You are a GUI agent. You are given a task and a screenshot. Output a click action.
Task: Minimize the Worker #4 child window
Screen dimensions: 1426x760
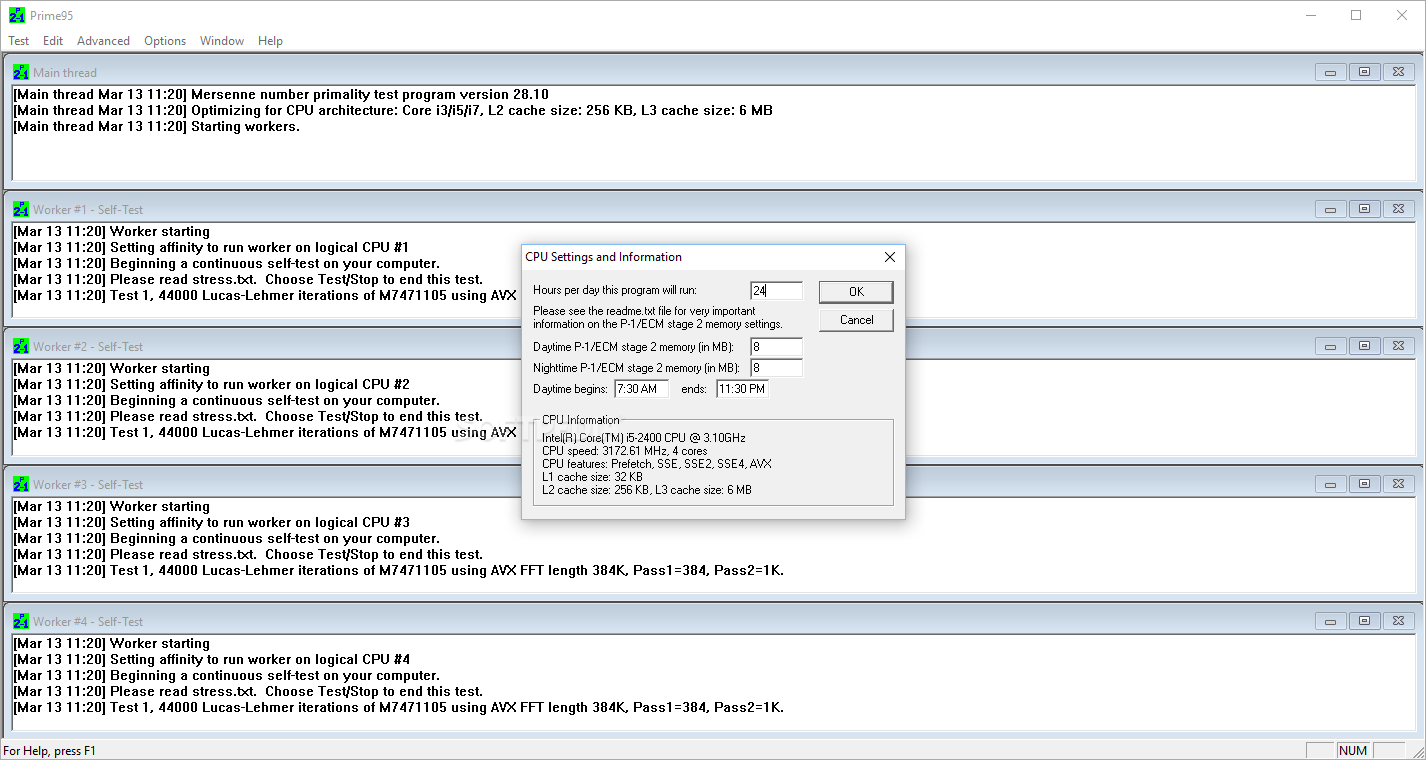coord(1330,621)
